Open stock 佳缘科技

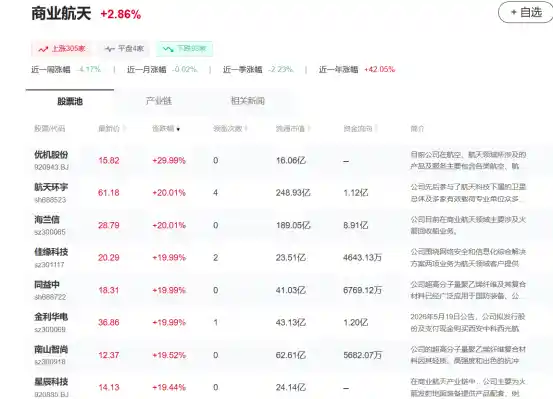(51, 252)
